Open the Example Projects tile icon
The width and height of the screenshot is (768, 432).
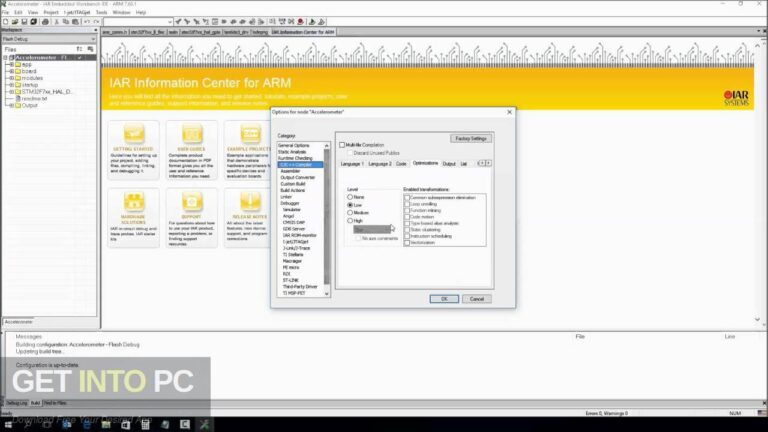[250, 134]
